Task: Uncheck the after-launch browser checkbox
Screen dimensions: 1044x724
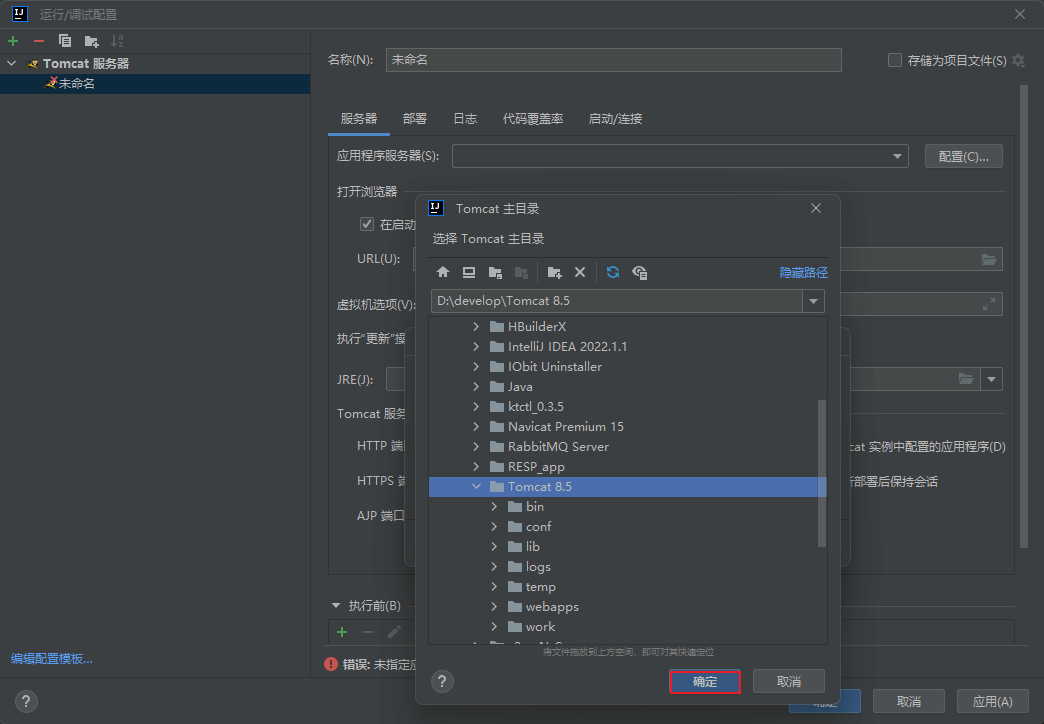Action: coord(367,224)
